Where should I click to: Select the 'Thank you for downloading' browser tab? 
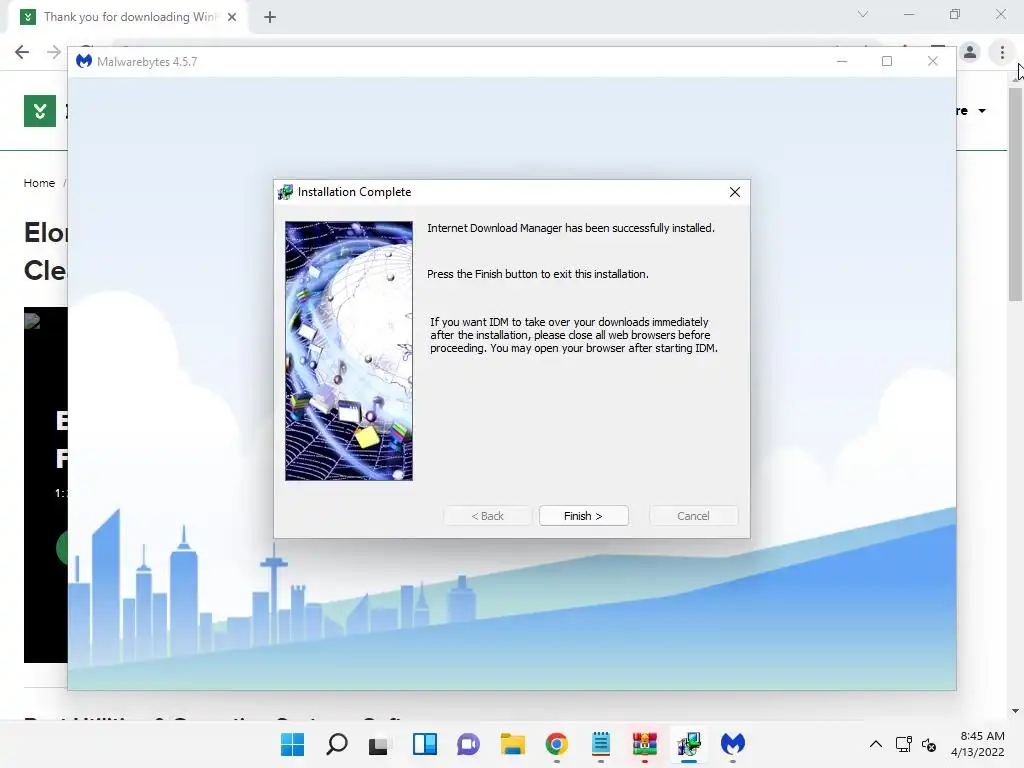pos(128,17)
